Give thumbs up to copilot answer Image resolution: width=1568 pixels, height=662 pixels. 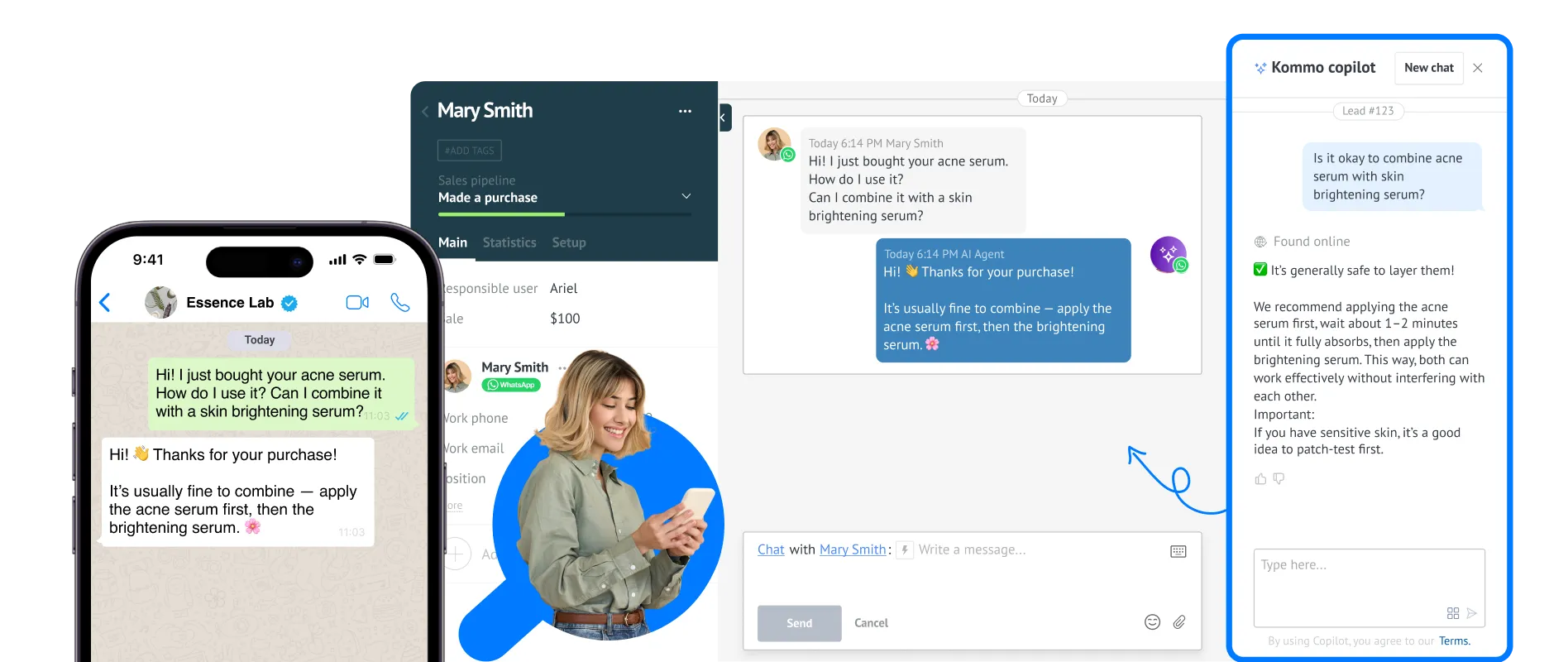tap(1260, 478)
